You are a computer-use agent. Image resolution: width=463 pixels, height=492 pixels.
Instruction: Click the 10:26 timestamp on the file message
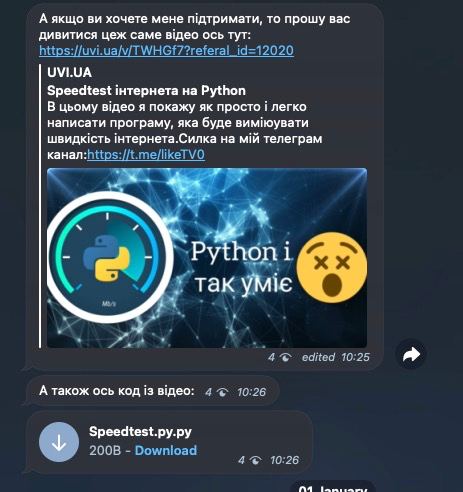coord(284,460)
